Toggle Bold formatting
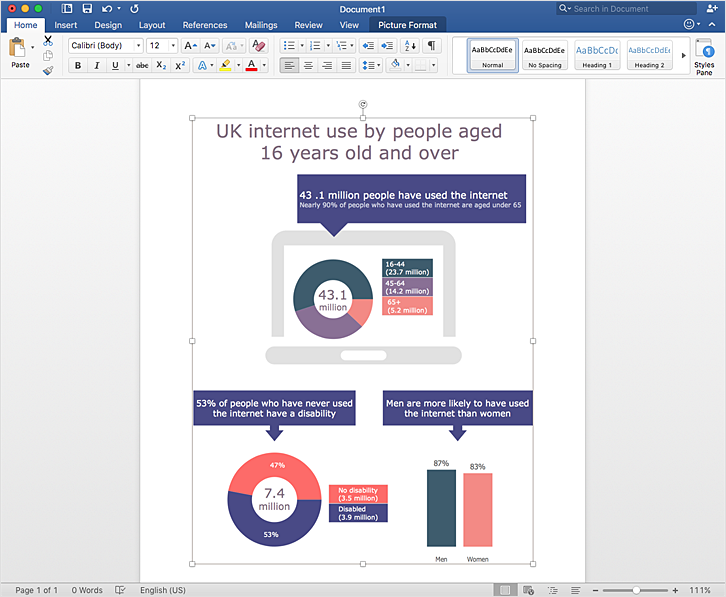The width and height of the screenshot is (726, 597). coord(78,66)
